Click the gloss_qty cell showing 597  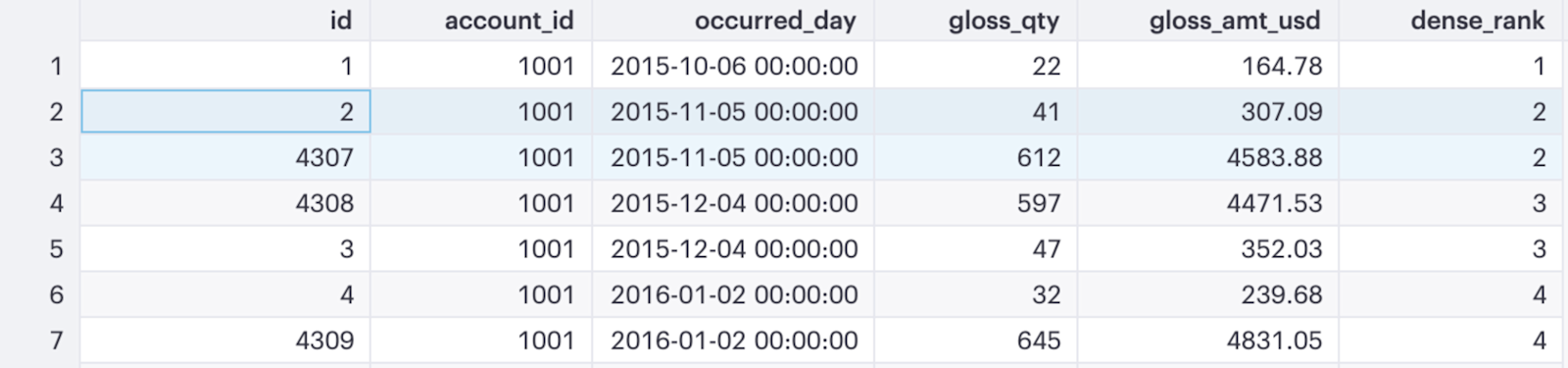[976, 203]
